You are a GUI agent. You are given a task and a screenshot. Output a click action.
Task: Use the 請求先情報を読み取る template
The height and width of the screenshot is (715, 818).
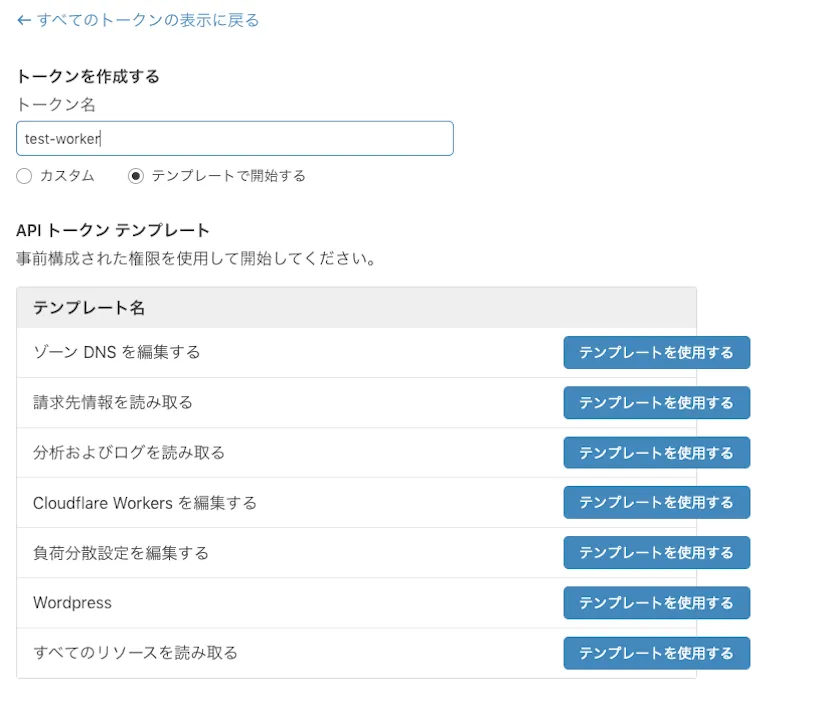656,402
